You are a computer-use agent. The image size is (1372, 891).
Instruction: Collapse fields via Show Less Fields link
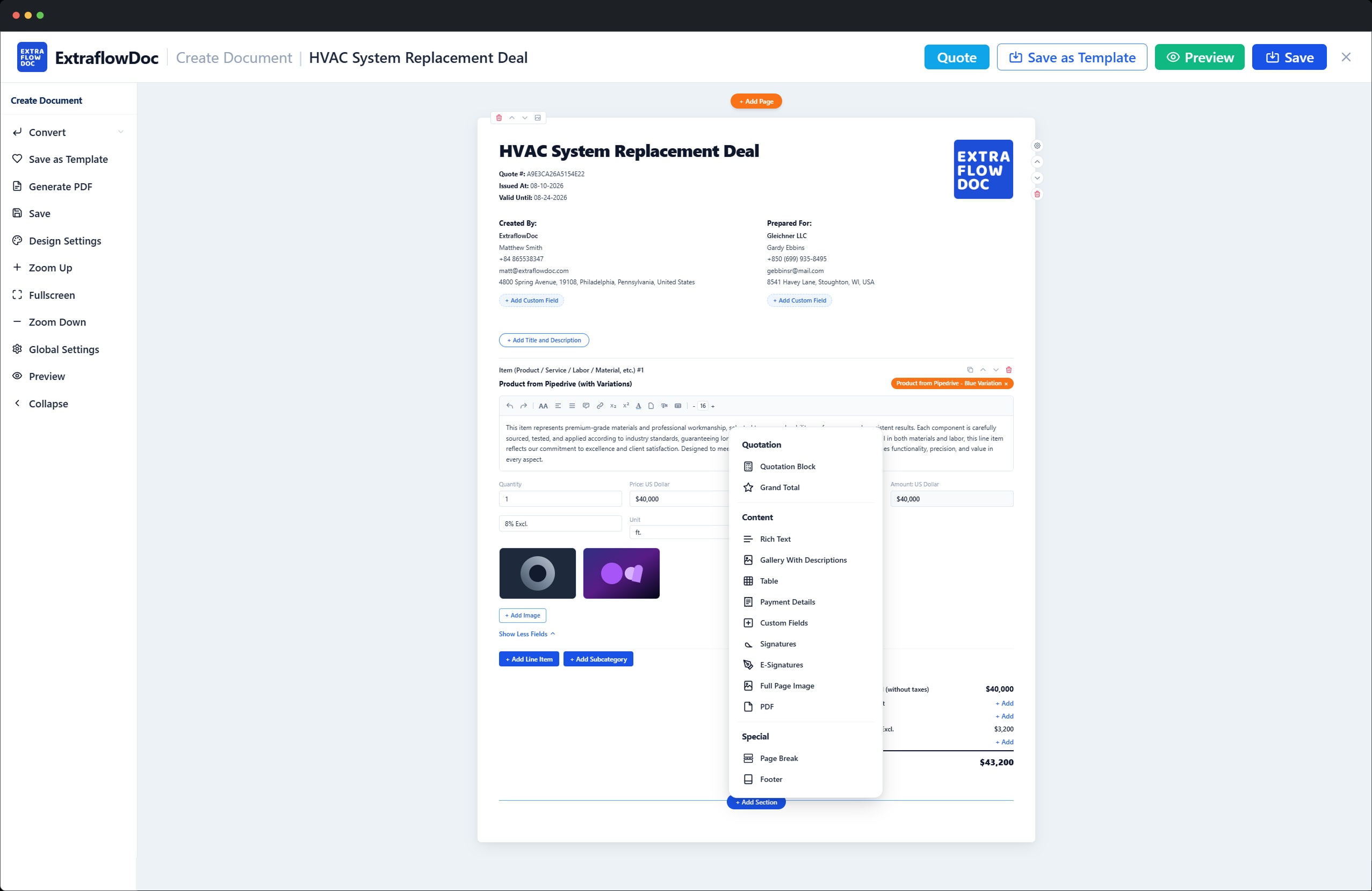(526, 634)
